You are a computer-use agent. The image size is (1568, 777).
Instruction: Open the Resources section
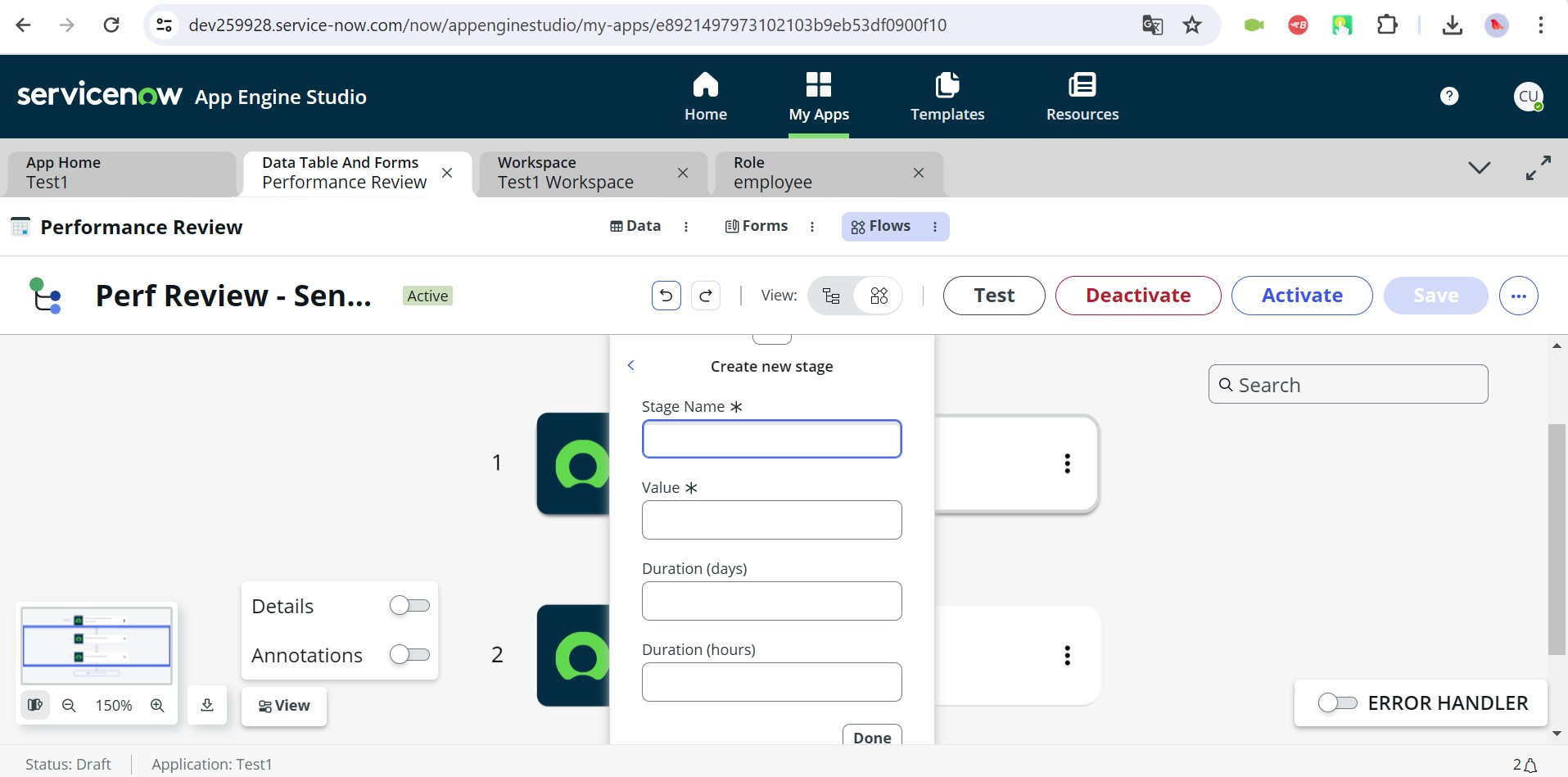tap(1082, 97)
